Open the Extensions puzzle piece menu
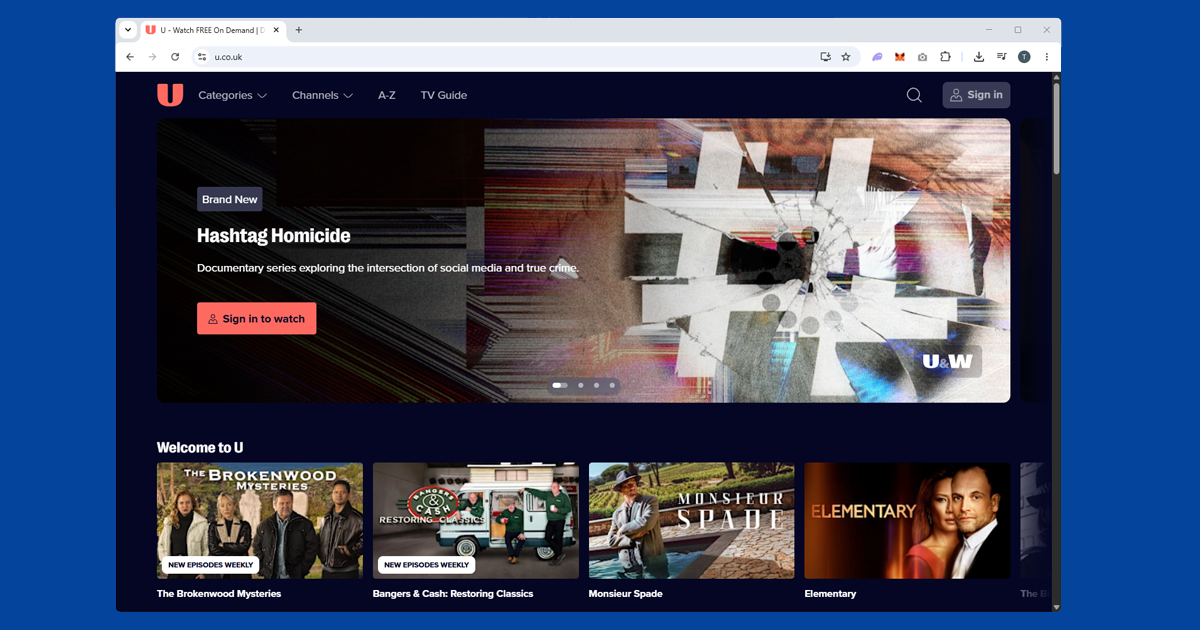The height and width of the screenshot is (630, 1200). [945, 57]
